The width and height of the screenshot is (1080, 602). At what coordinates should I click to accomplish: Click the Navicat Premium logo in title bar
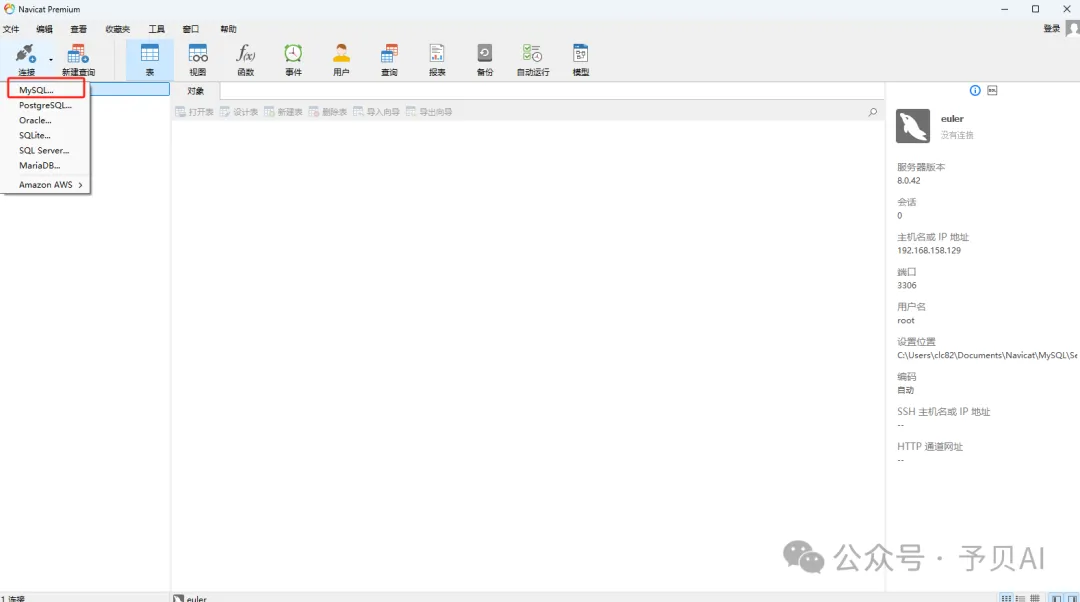point(9,9)
